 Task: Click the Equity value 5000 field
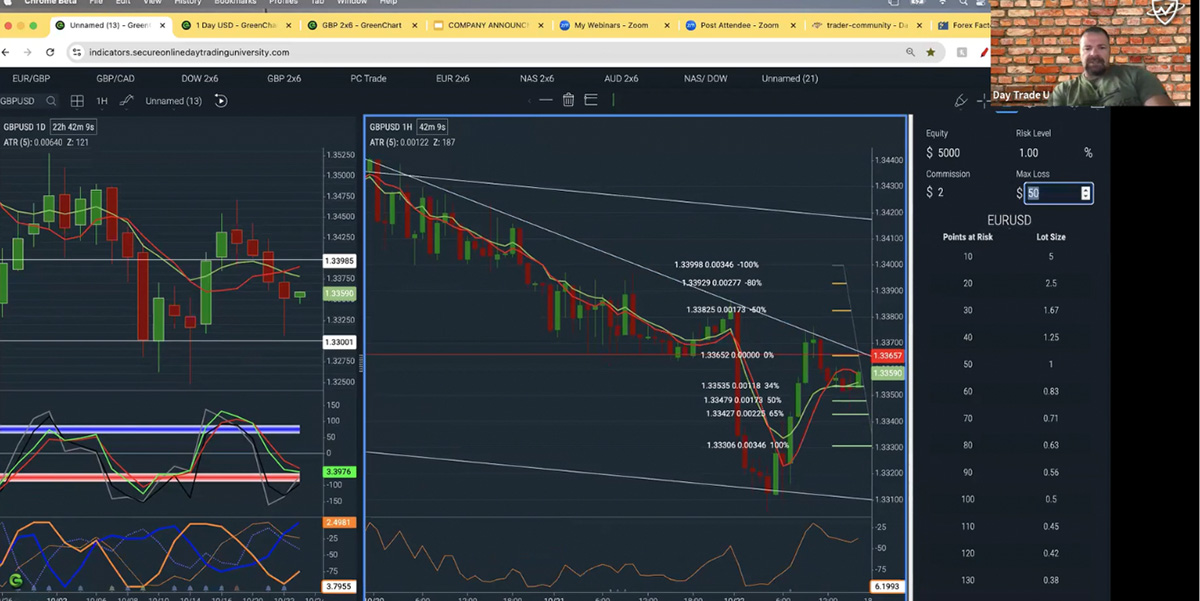949,153
